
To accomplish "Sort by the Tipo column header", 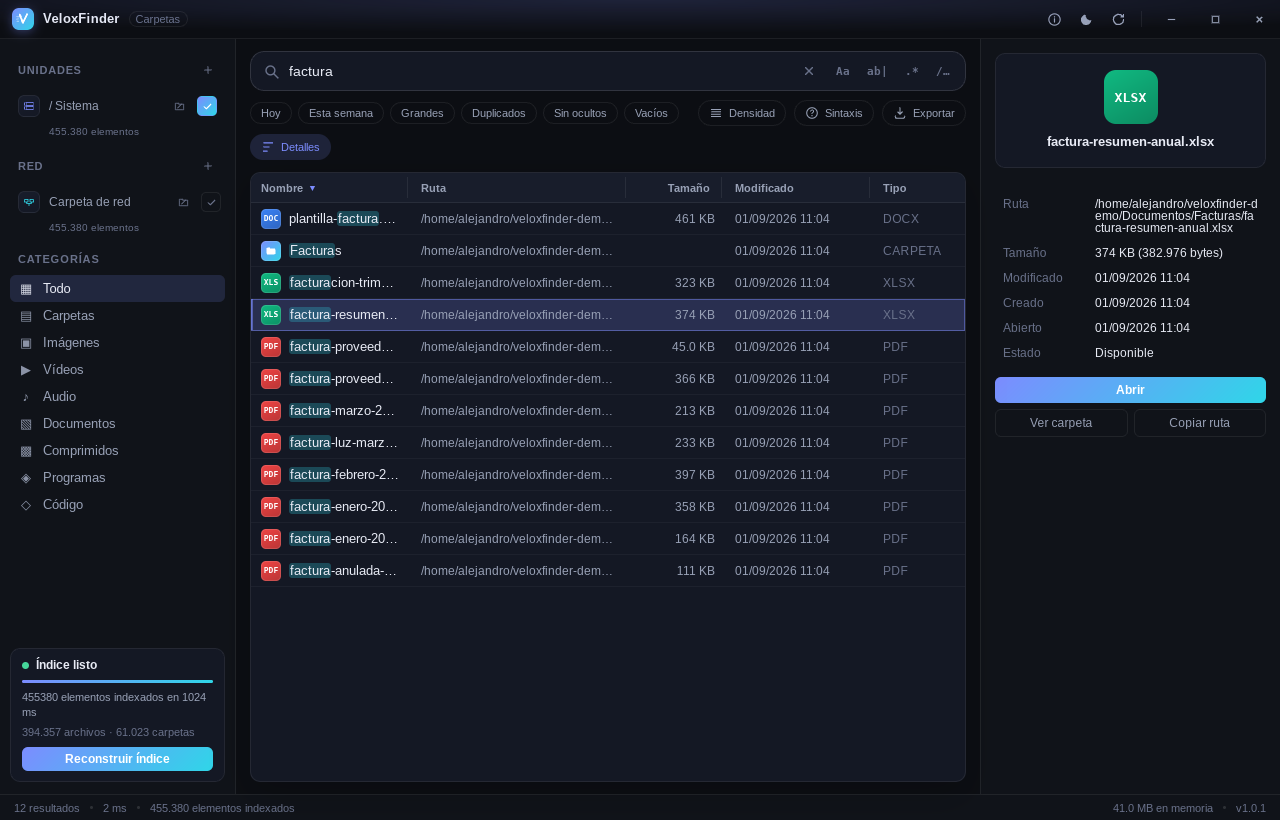I will click(x=917, y=188).
